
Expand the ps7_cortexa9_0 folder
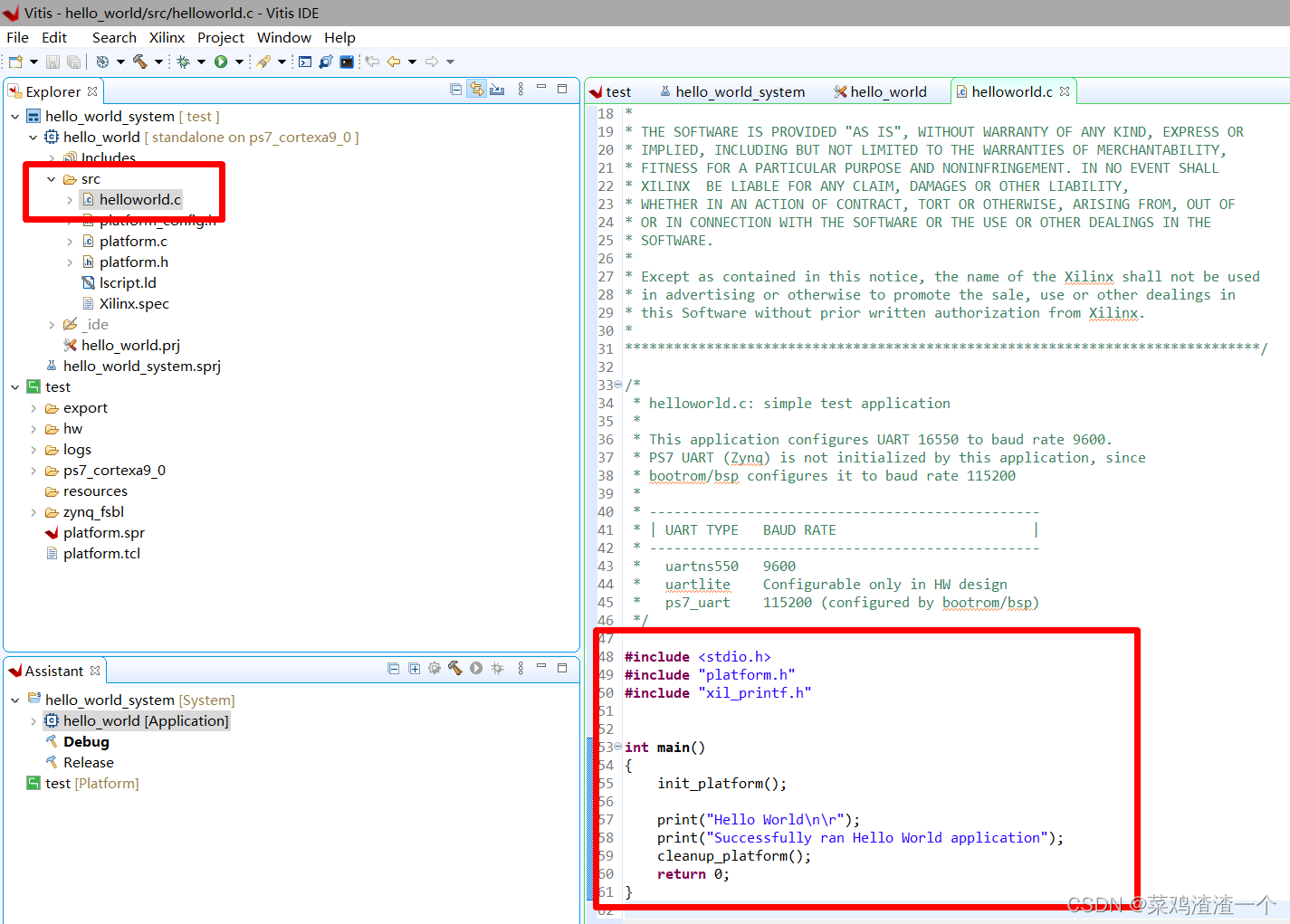coord(33,471)
